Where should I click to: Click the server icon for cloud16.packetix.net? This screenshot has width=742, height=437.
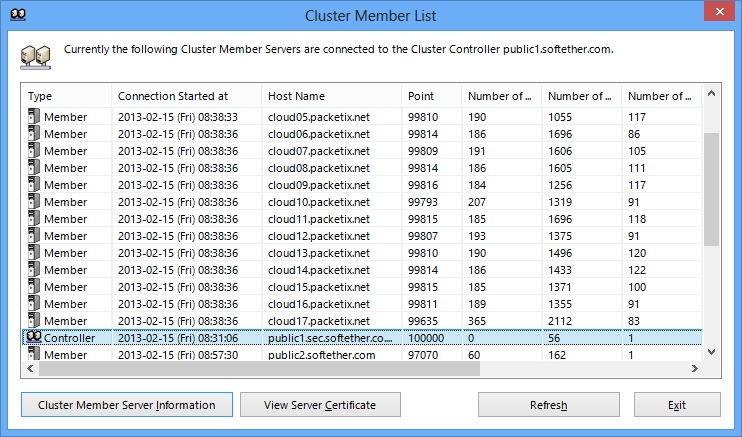[34, 303]
